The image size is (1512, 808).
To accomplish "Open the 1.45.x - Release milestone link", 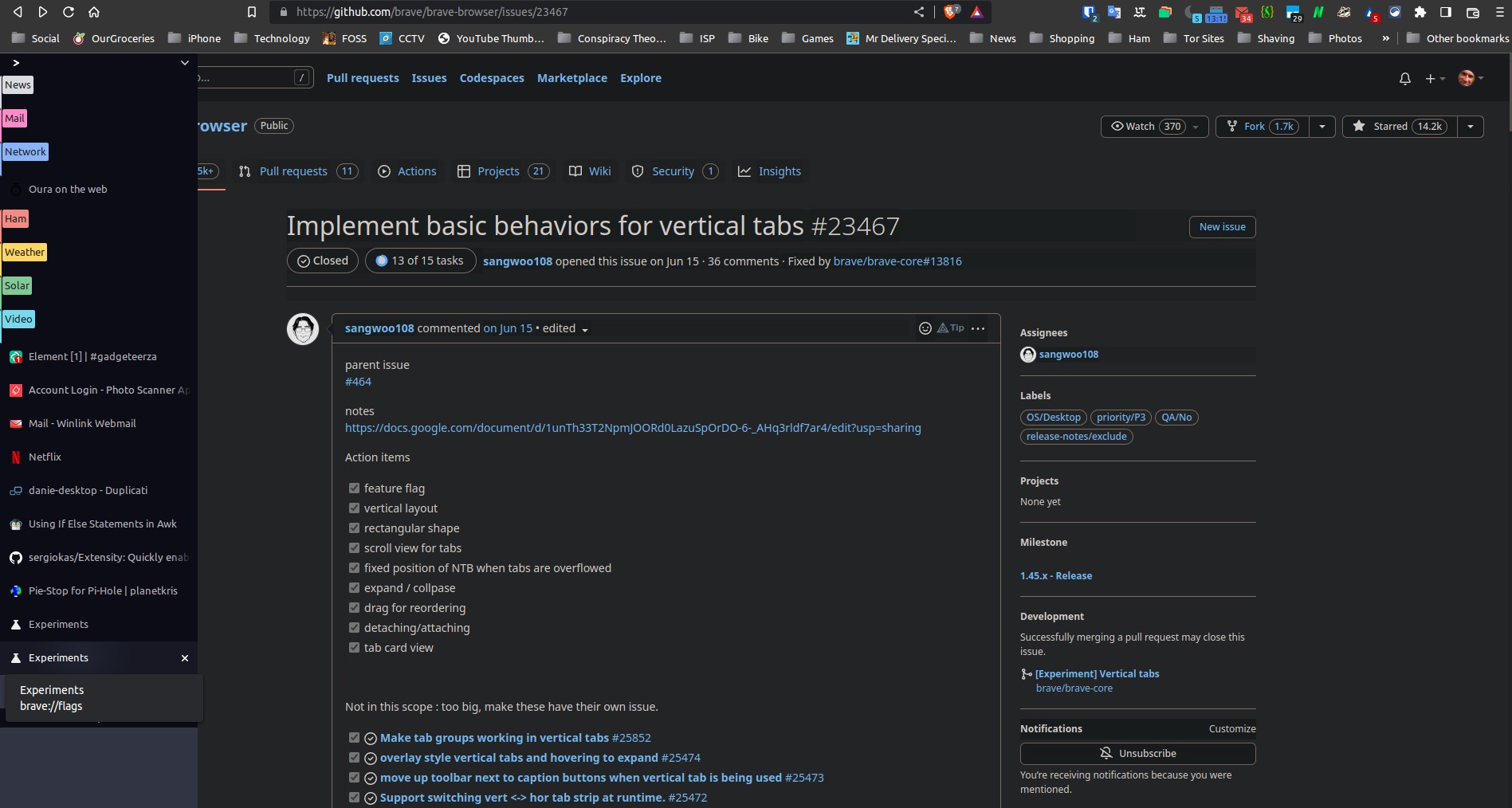I will (1055, 576).
